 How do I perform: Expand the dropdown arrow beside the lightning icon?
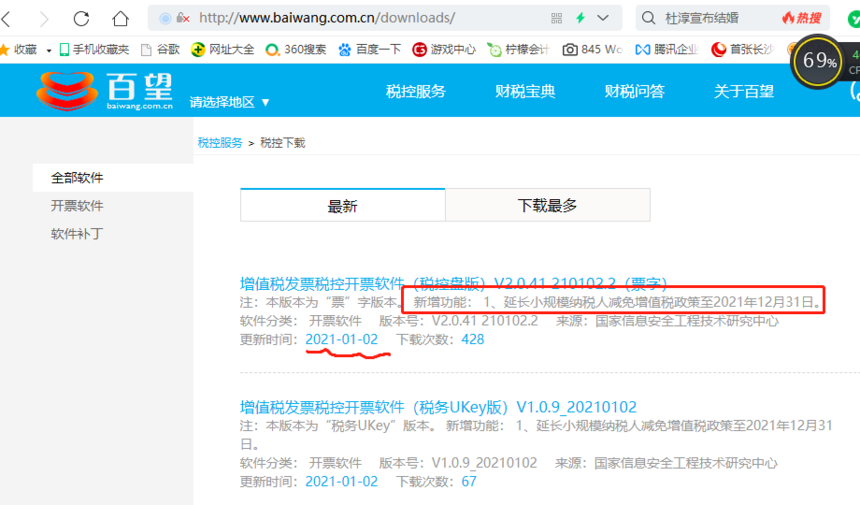(x=603, y=18)
